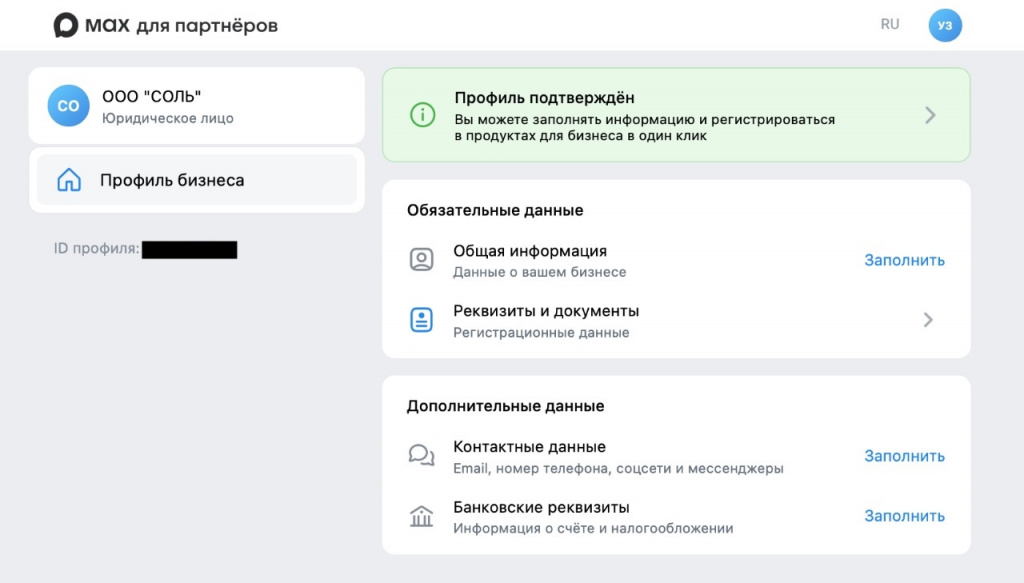
Task: Click Заполнить next to Банковские реквизиты
Action: (904, 515)
